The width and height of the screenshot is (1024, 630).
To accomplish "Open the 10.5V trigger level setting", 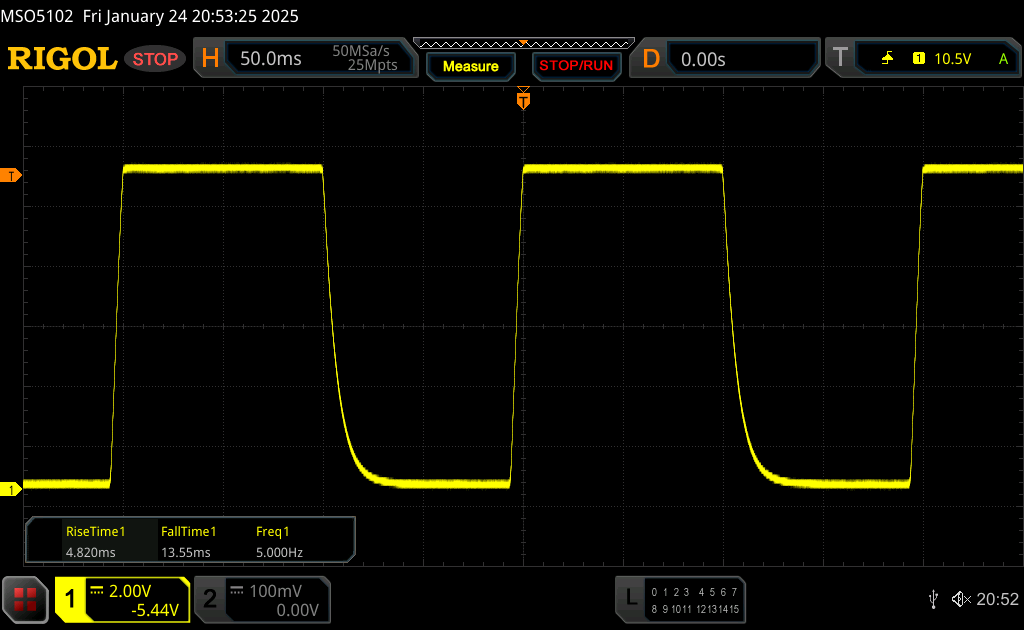I will [952, 59].
